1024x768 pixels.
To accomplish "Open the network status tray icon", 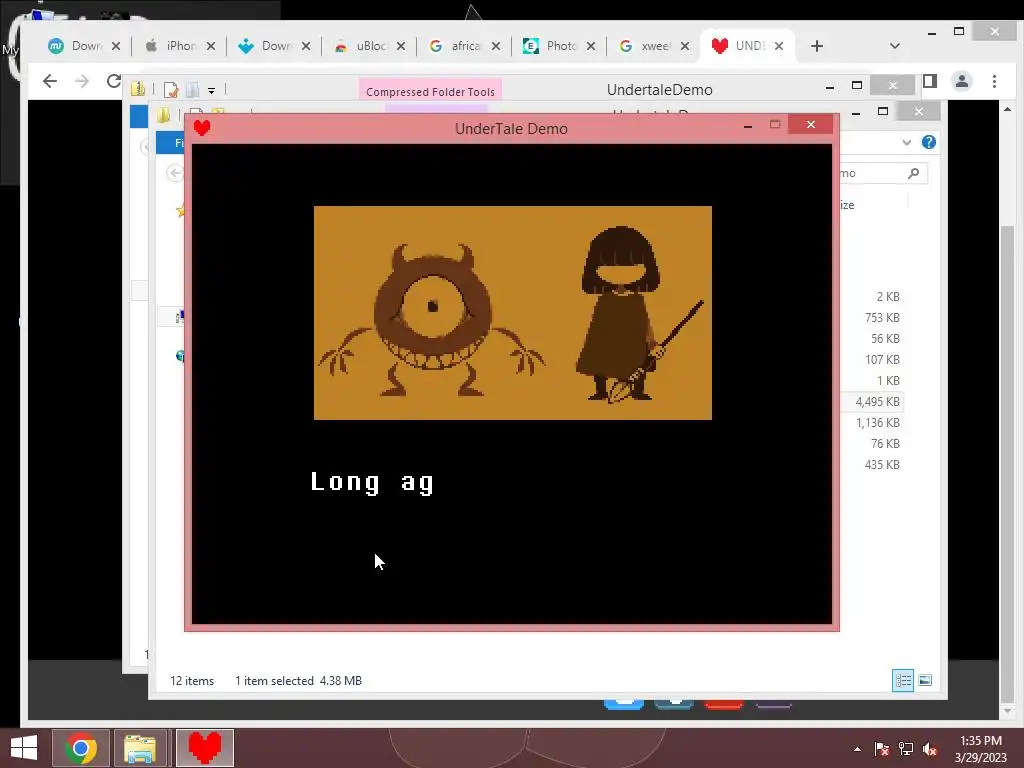I will pyautogui.click(x=906, y=749).
